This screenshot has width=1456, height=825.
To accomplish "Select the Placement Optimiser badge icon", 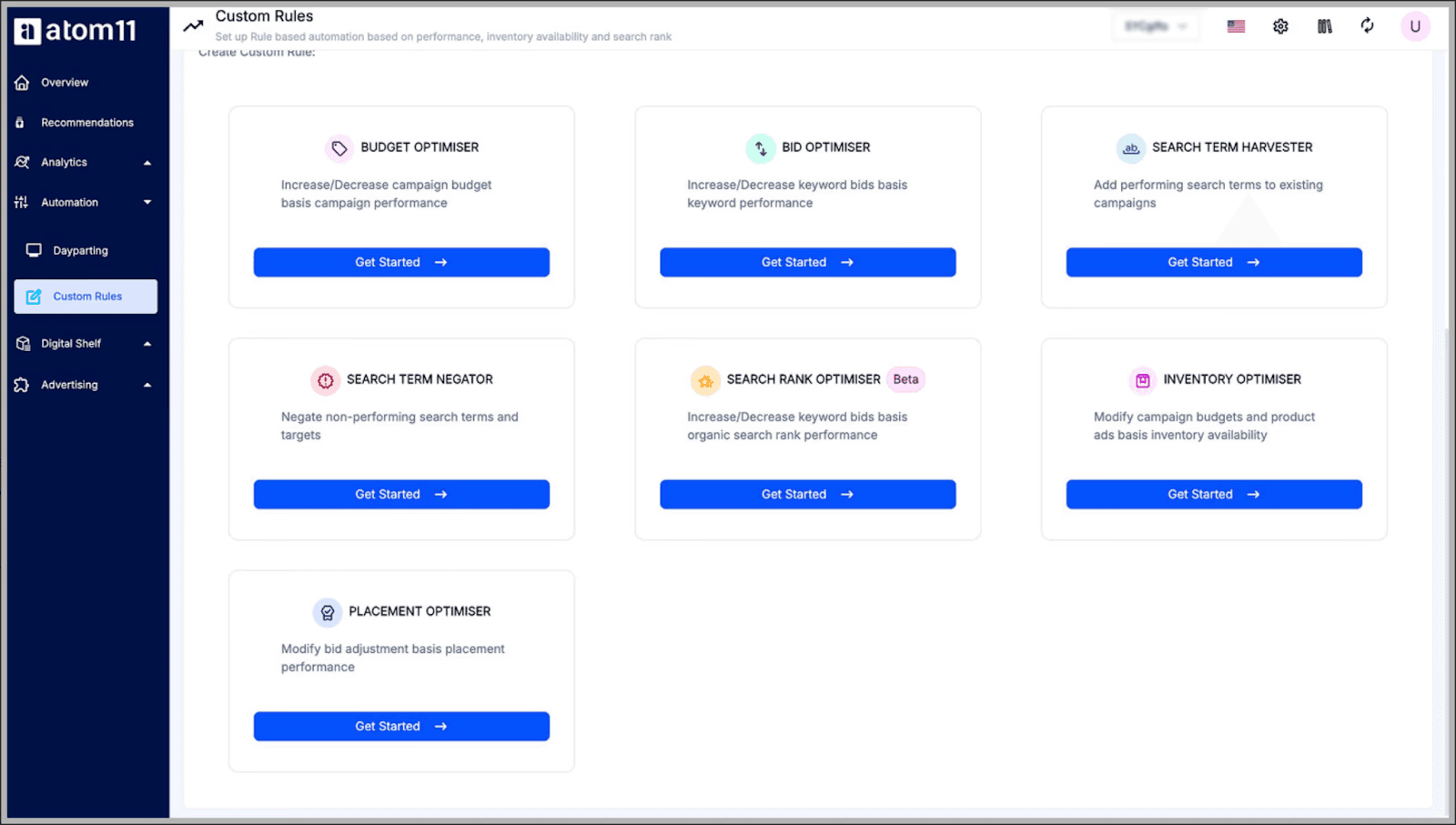I will pos(327,612).
